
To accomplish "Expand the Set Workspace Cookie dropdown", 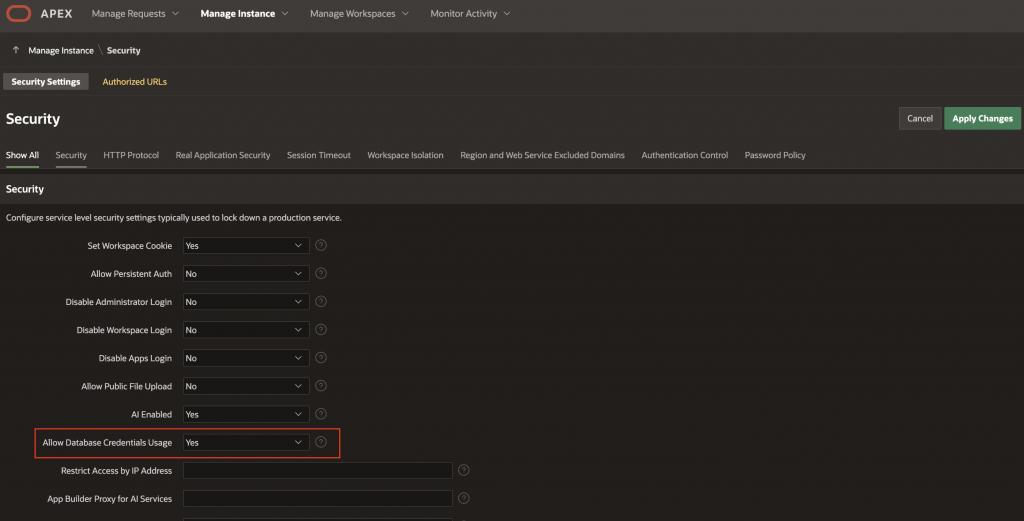I will tap(246, 245).
